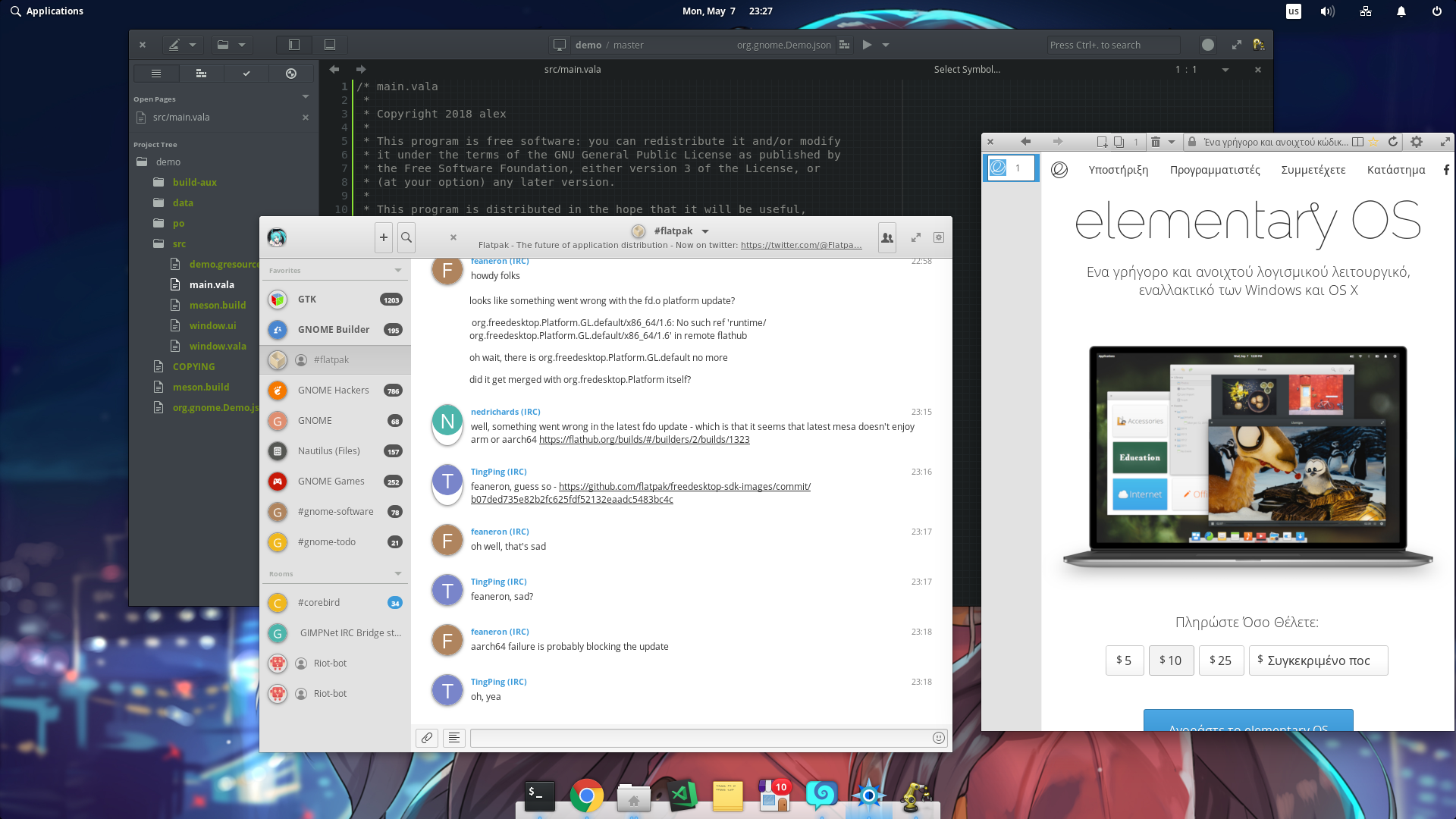Image resolution: width=1456 pixels, height=819 pixels.
Task: Collapse Favorites section in chat sidebar
Action: pos(398,271)
